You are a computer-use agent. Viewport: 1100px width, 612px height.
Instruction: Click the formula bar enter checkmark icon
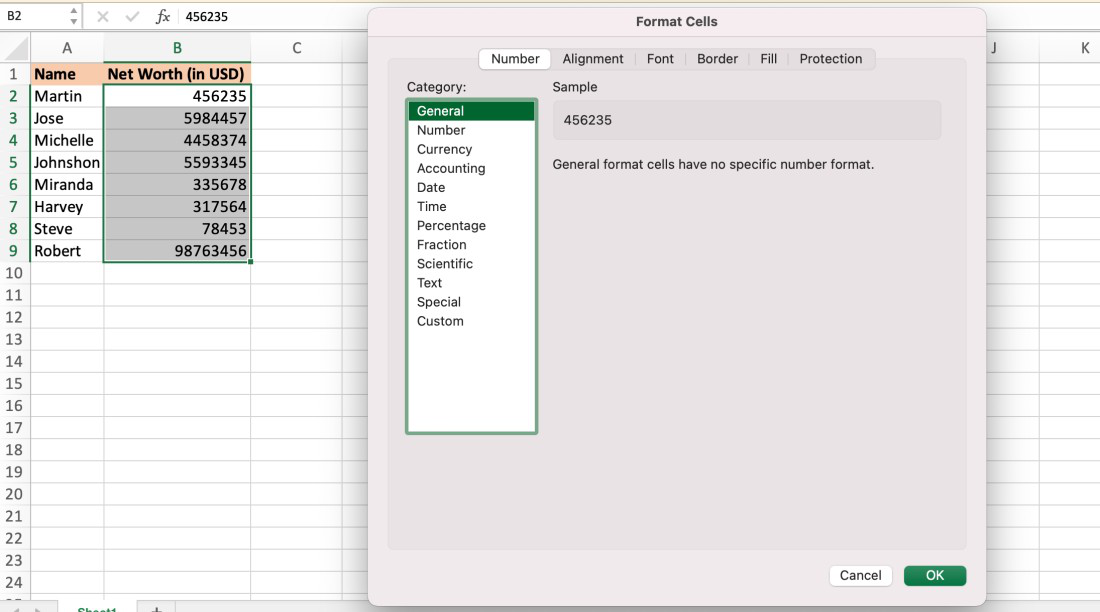coord(132,17)
